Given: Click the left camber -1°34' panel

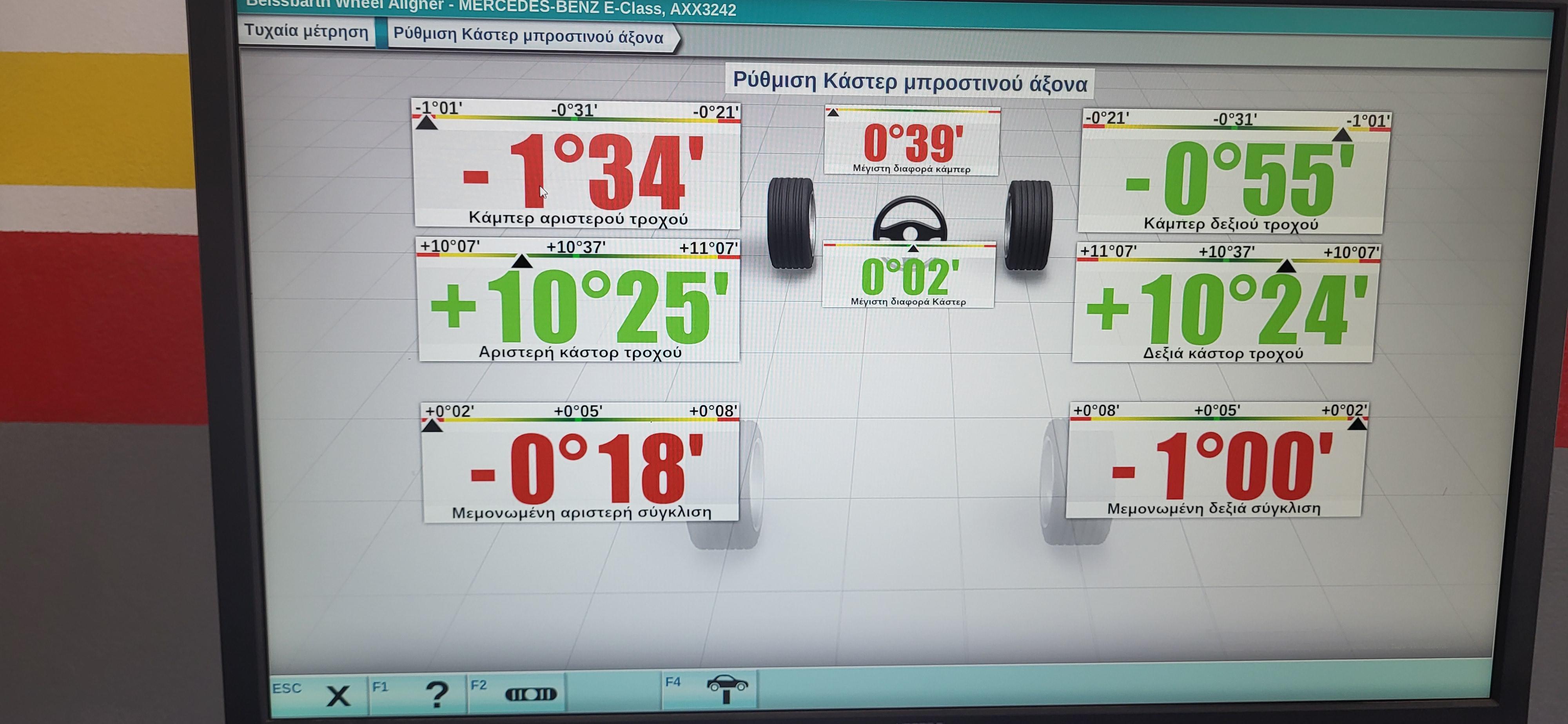Looking at the screenshot, I should coord(576,164).
